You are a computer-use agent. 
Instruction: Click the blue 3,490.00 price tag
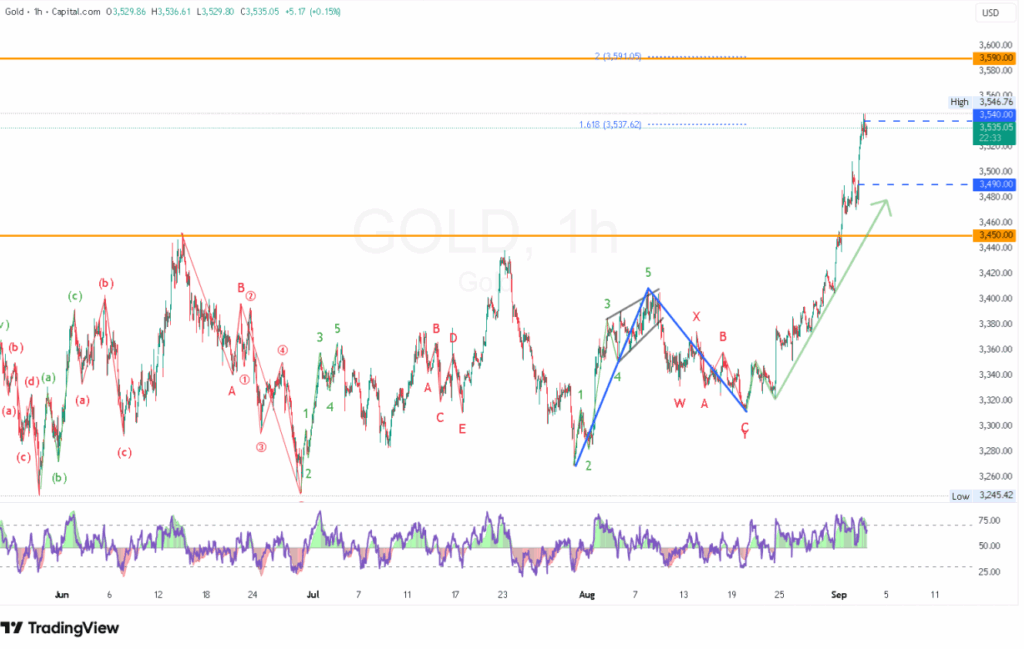995,184
